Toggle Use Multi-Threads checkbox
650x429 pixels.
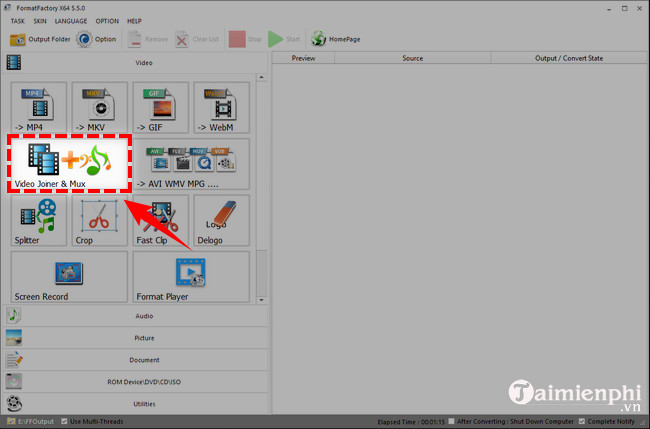coord(64,421)
